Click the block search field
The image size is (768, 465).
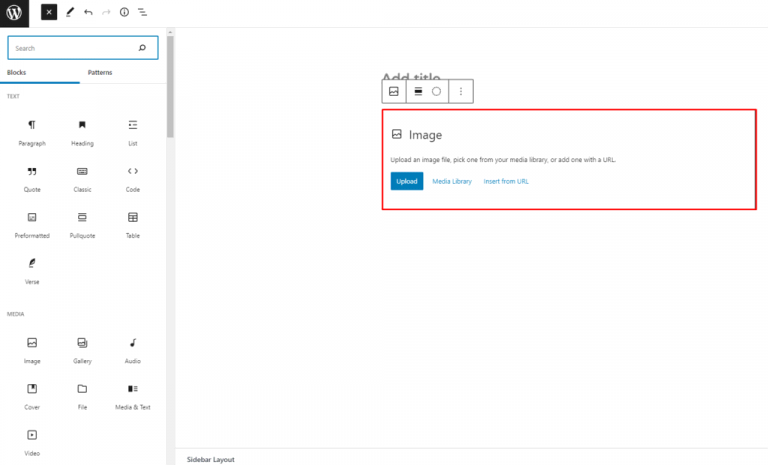(x=83, y=48)
